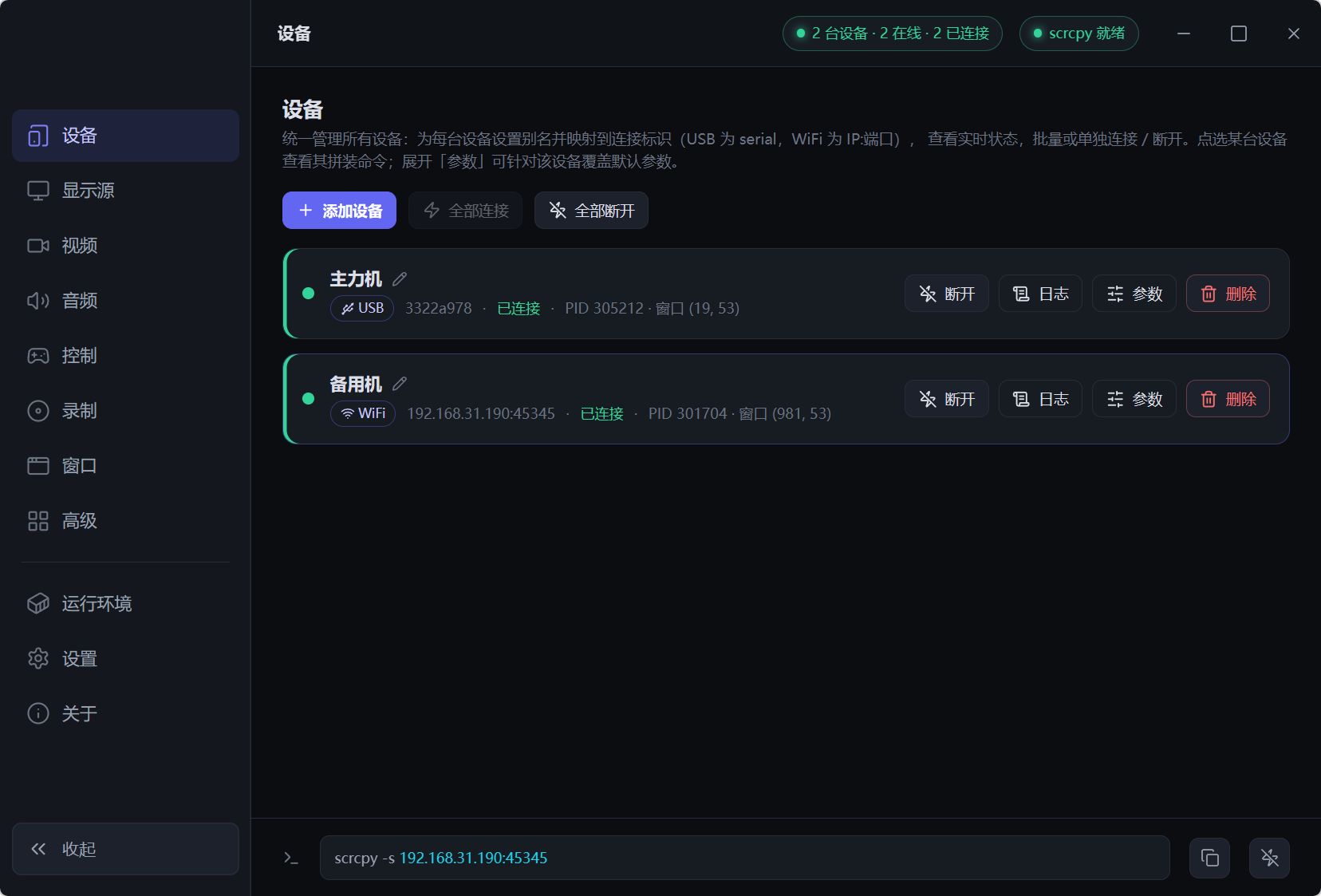Disconnect the 备用机 device
This screenshot has width=1321, height=896.
[947, 399]
